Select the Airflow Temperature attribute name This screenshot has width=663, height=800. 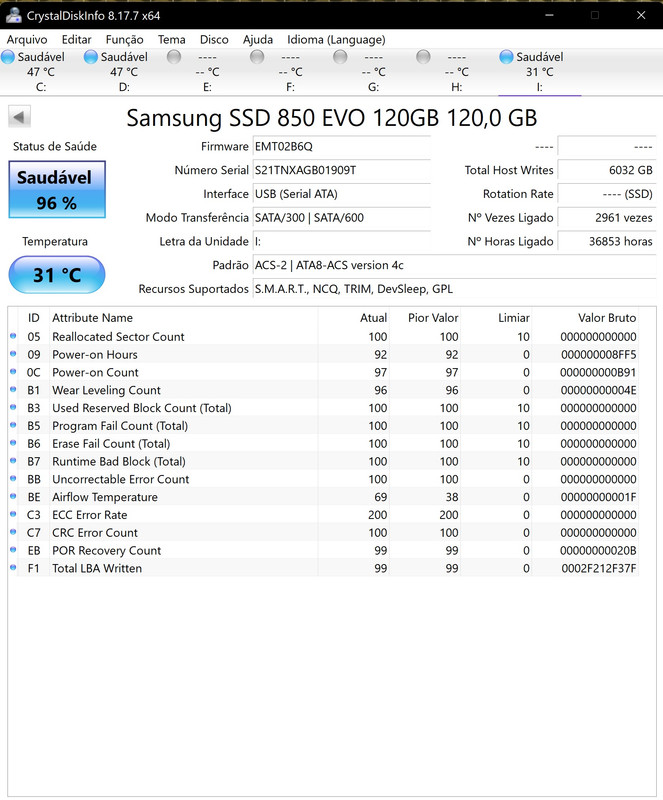(x=105, y=497)
